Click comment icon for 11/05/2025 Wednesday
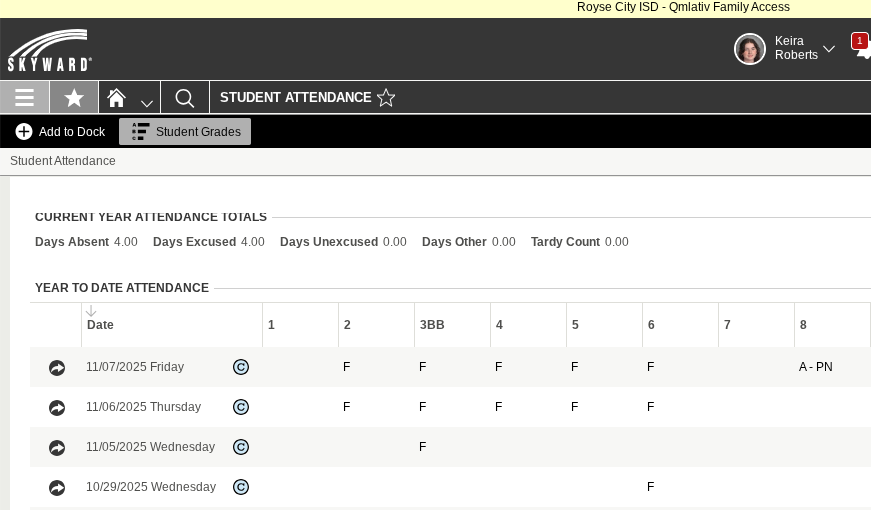 click(x=241, y=447)
